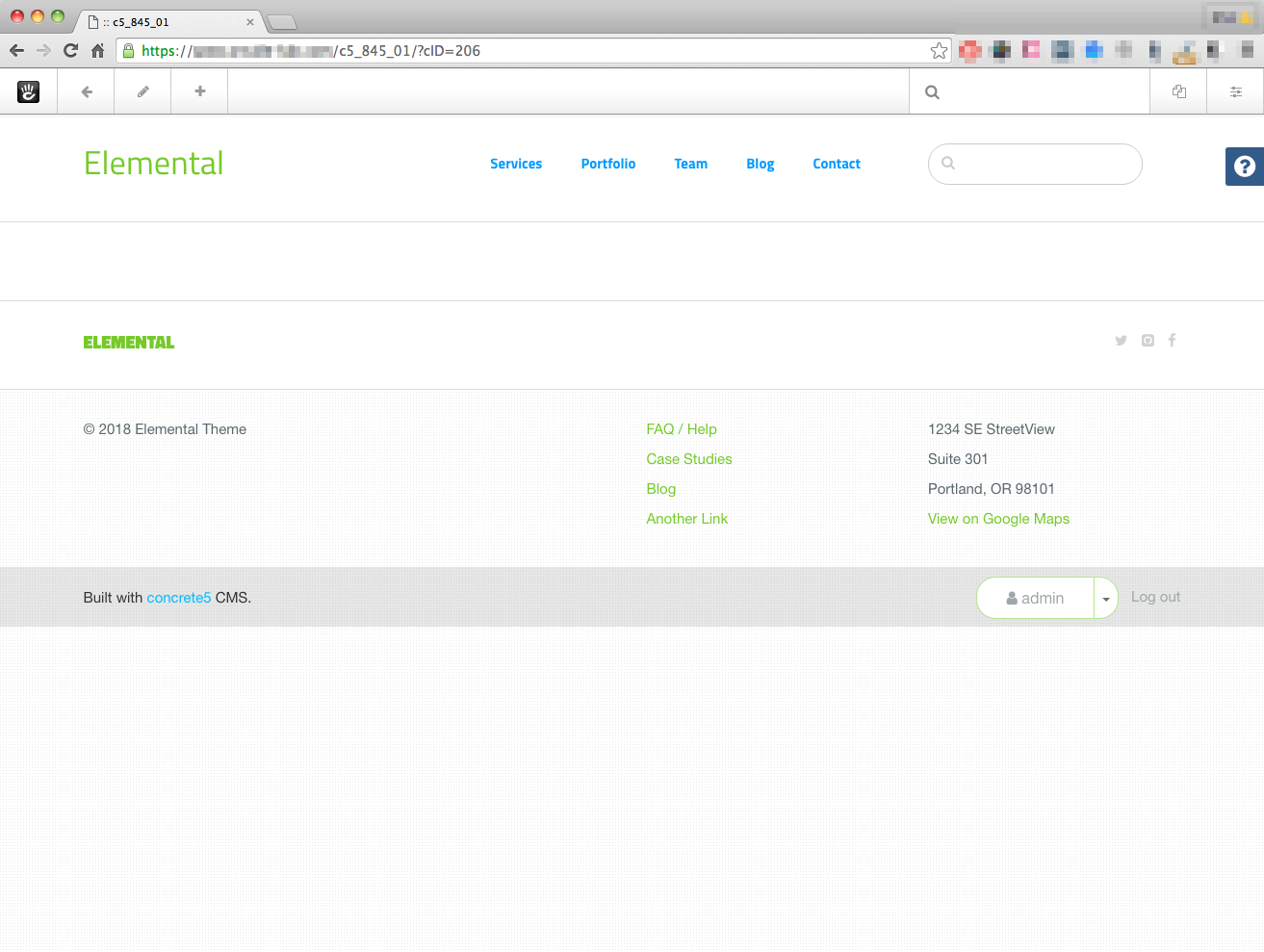Image resolution: width=1264 pixels, height=952 pixels.
Task: Open the Services menu item
Action: pos(516,164)
